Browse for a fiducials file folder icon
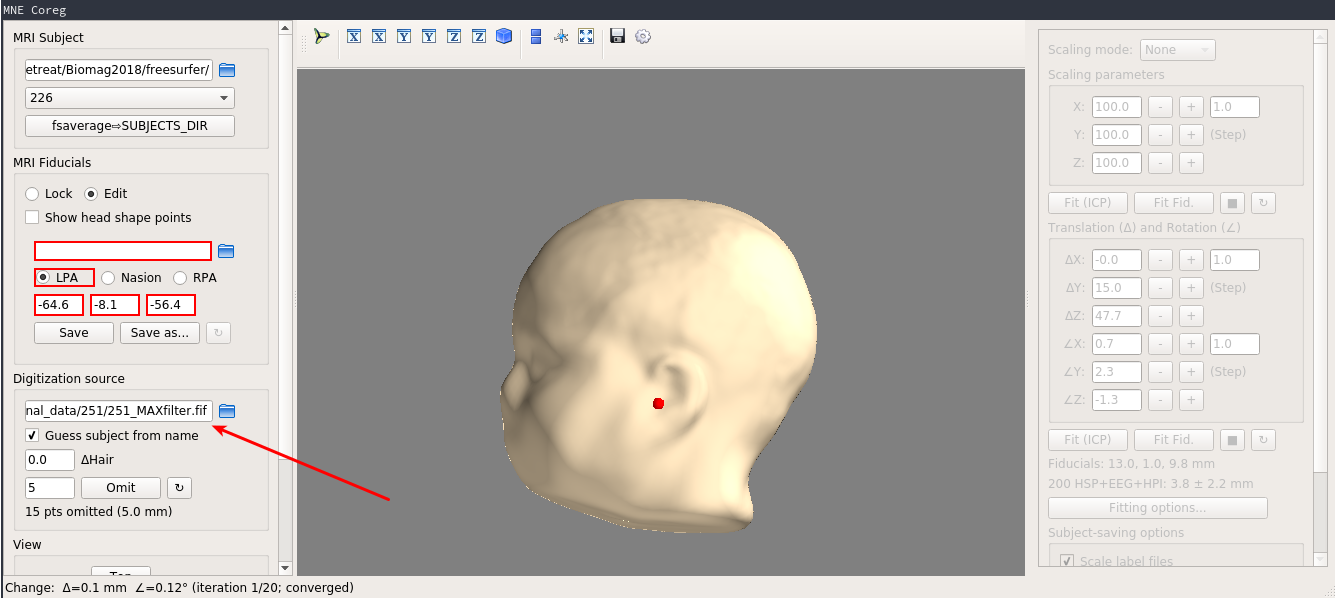This screenshot has height=598, width=1335. tap(227, 251)
